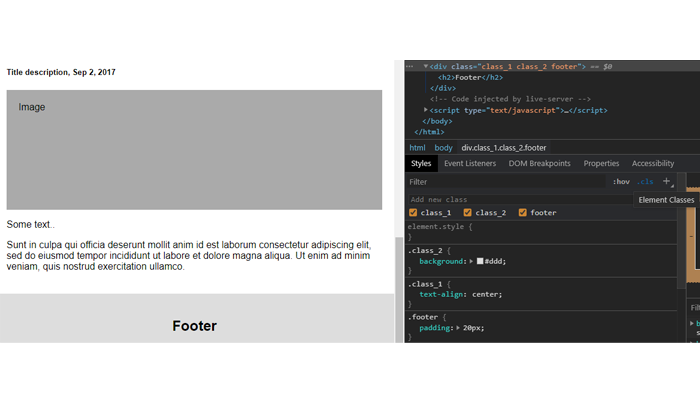Click the new style rule plus icon
Viewport: 700px width, 400px height.
(666, 181)
